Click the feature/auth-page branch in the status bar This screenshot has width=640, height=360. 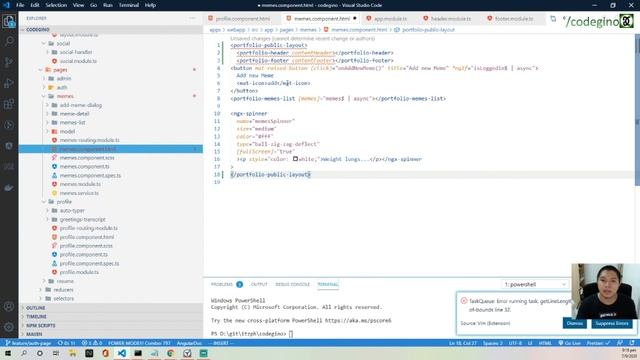[28, 343]
